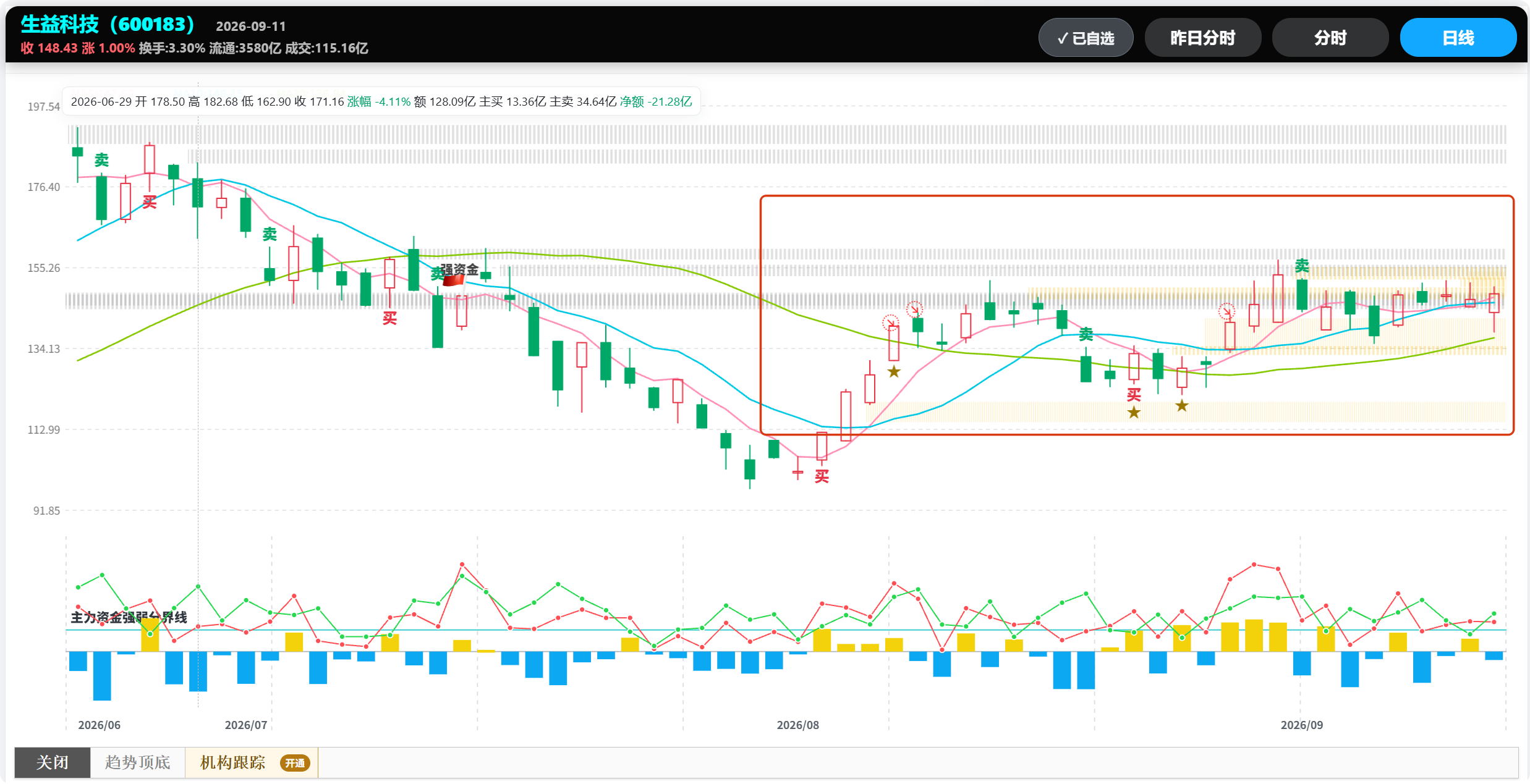Click the 换手:3.30% turnover value
The image size is (1530, 784).
[172, 48]
